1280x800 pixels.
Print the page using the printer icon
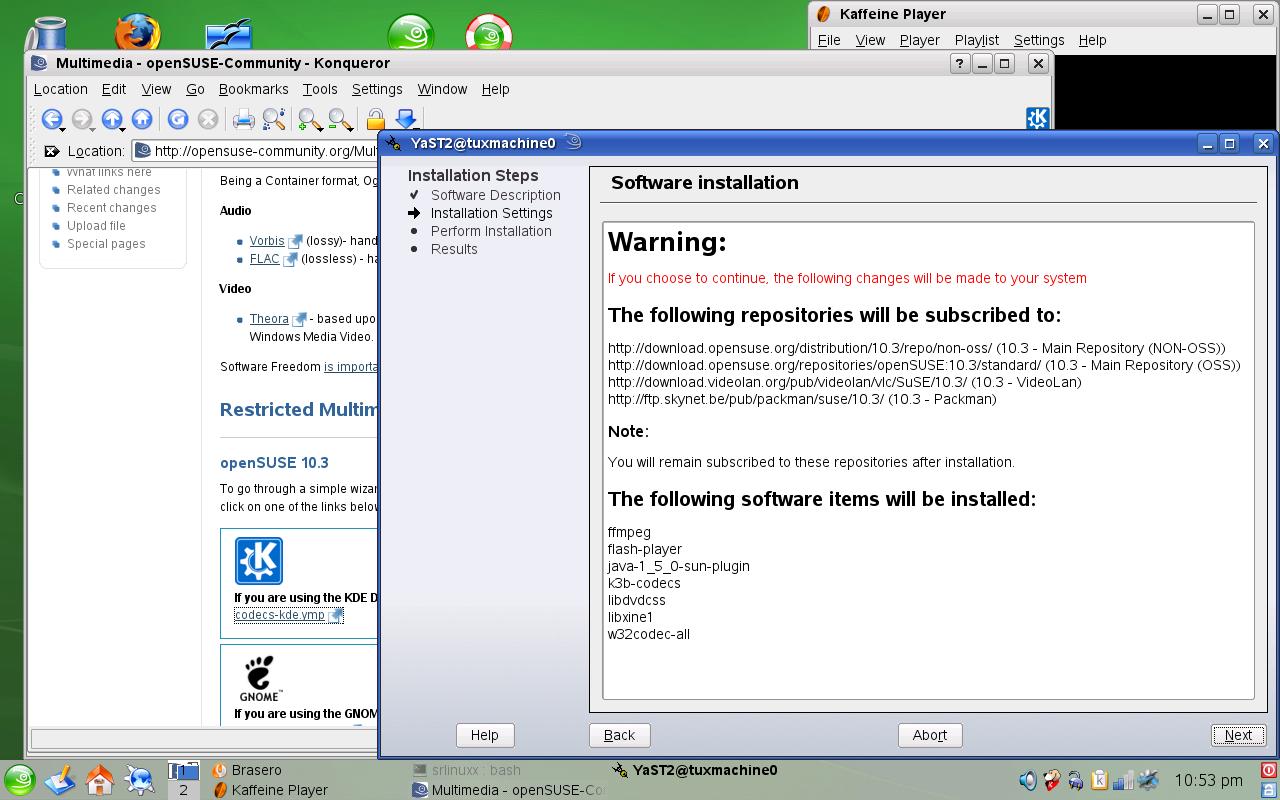point(243,120)
